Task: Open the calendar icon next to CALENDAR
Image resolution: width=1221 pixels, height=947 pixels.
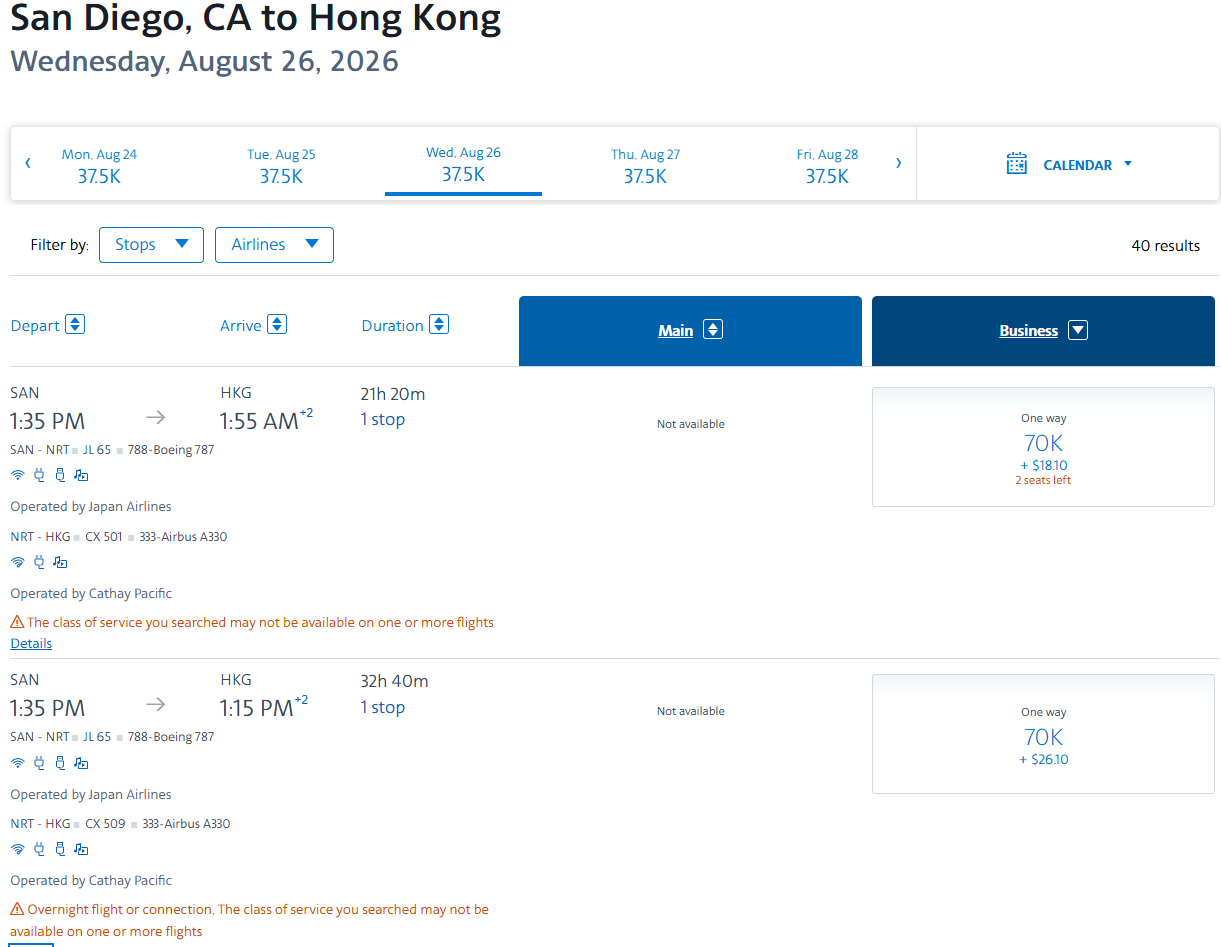Action: tap(1016, 164)
